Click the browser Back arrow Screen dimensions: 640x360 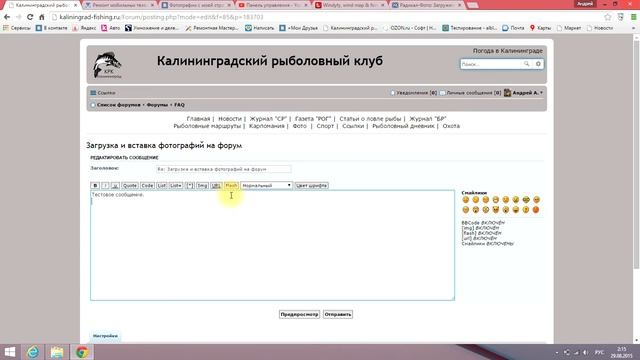click(7, 17)
